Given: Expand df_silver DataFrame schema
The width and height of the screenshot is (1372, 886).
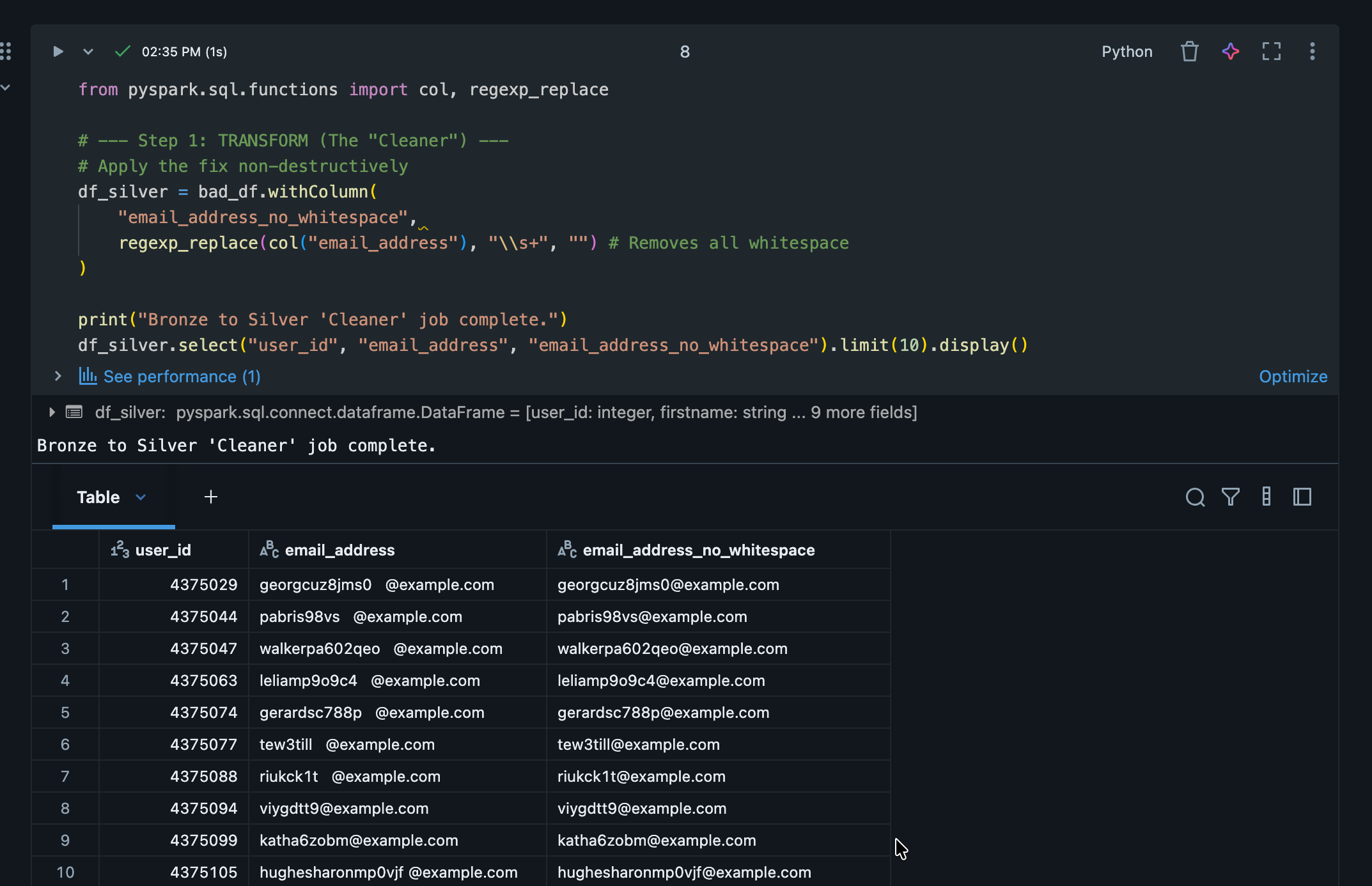Looking at the screenshot, I should point(52,412).
